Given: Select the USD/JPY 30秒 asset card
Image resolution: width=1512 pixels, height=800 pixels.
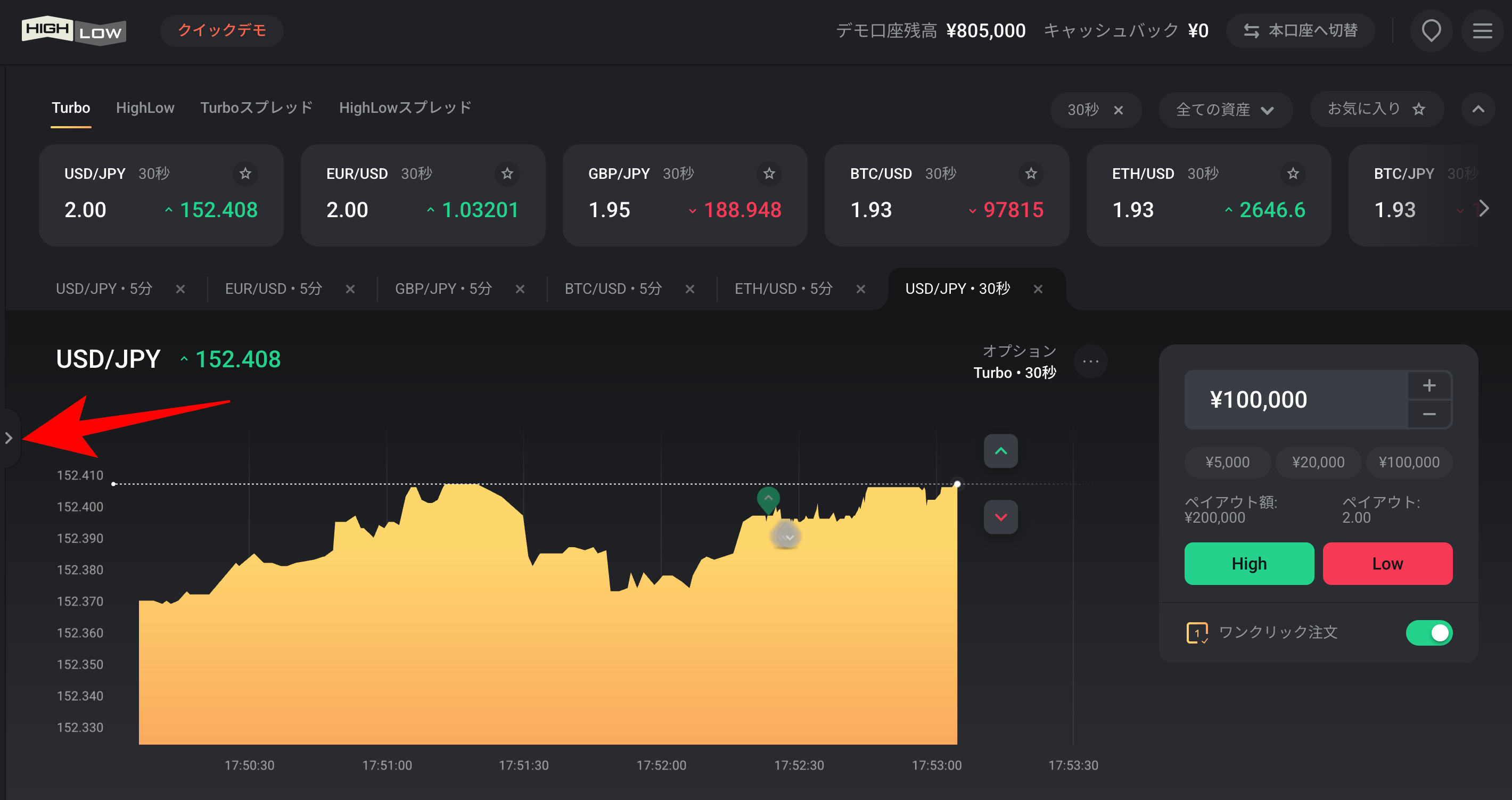Looking at the screenshot, I should (161, 195).
